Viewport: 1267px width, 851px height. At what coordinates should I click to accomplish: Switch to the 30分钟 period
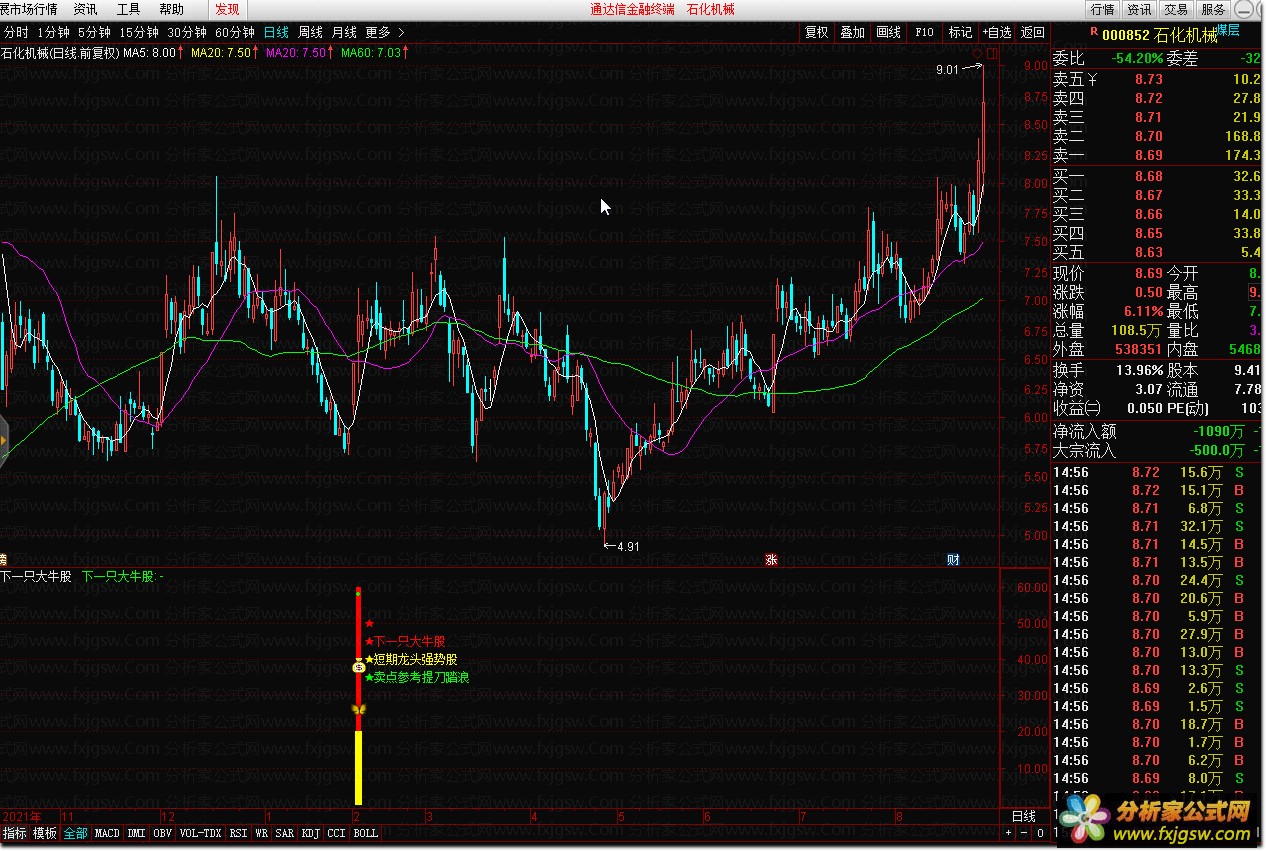pyautogui.click(x=187, y=32)
